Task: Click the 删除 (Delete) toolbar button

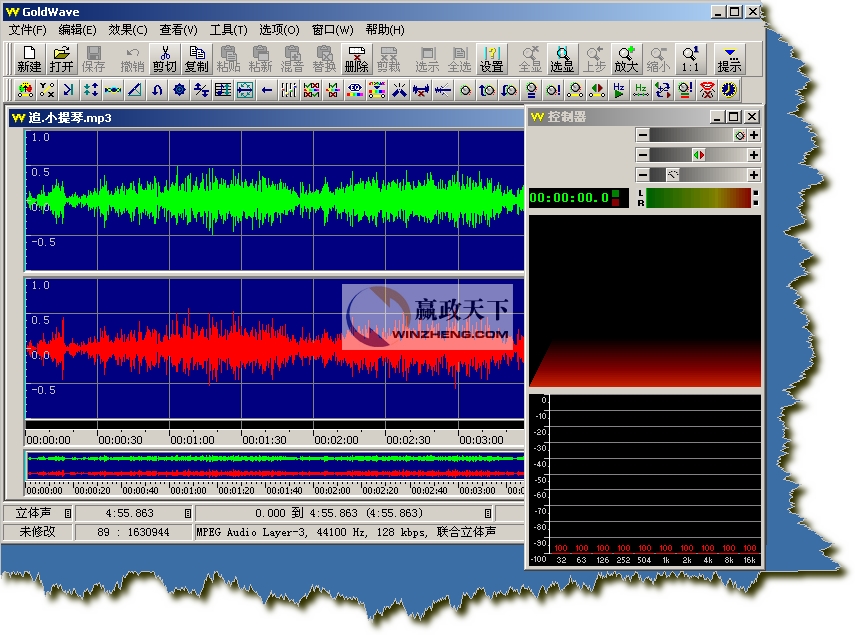Action: click(x=356, y=59)
